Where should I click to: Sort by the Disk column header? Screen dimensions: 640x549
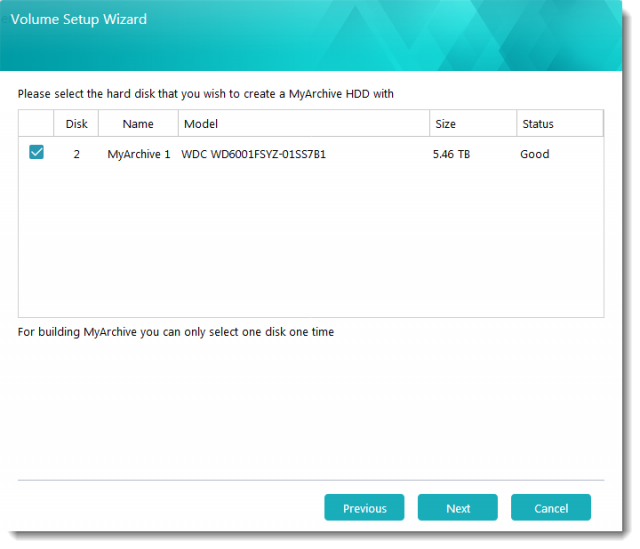click(77, 124)
